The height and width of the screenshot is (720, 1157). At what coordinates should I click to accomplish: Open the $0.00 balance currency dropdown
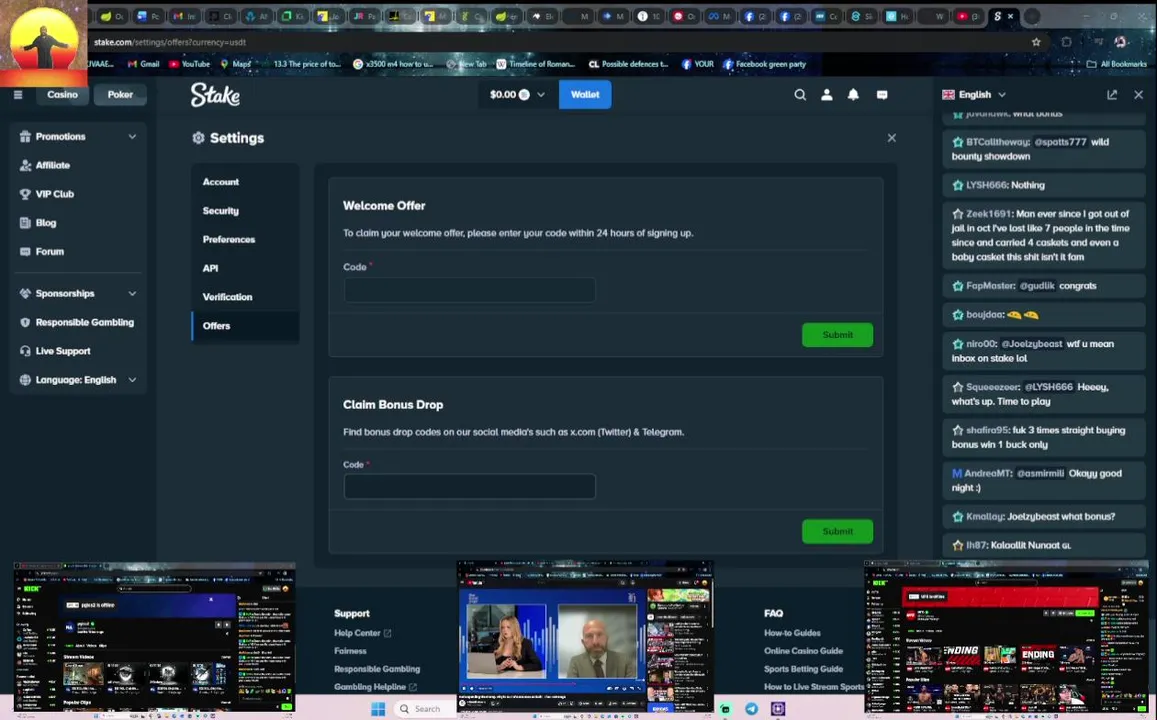pos(517,94)
